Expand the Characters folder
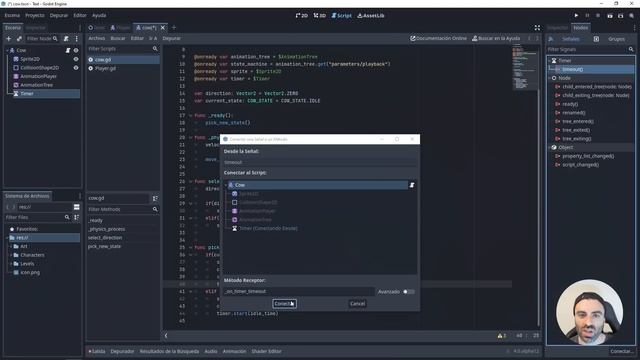The height and width of the screenshot is (360, 640). [11, 255]
